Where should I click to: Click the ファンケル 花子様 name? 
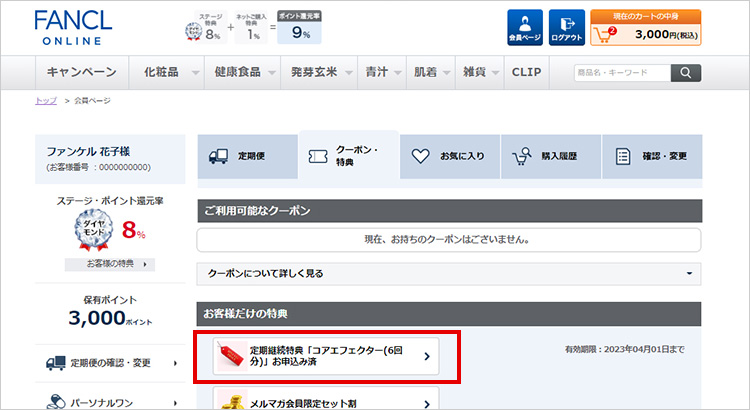pos(88,152)
